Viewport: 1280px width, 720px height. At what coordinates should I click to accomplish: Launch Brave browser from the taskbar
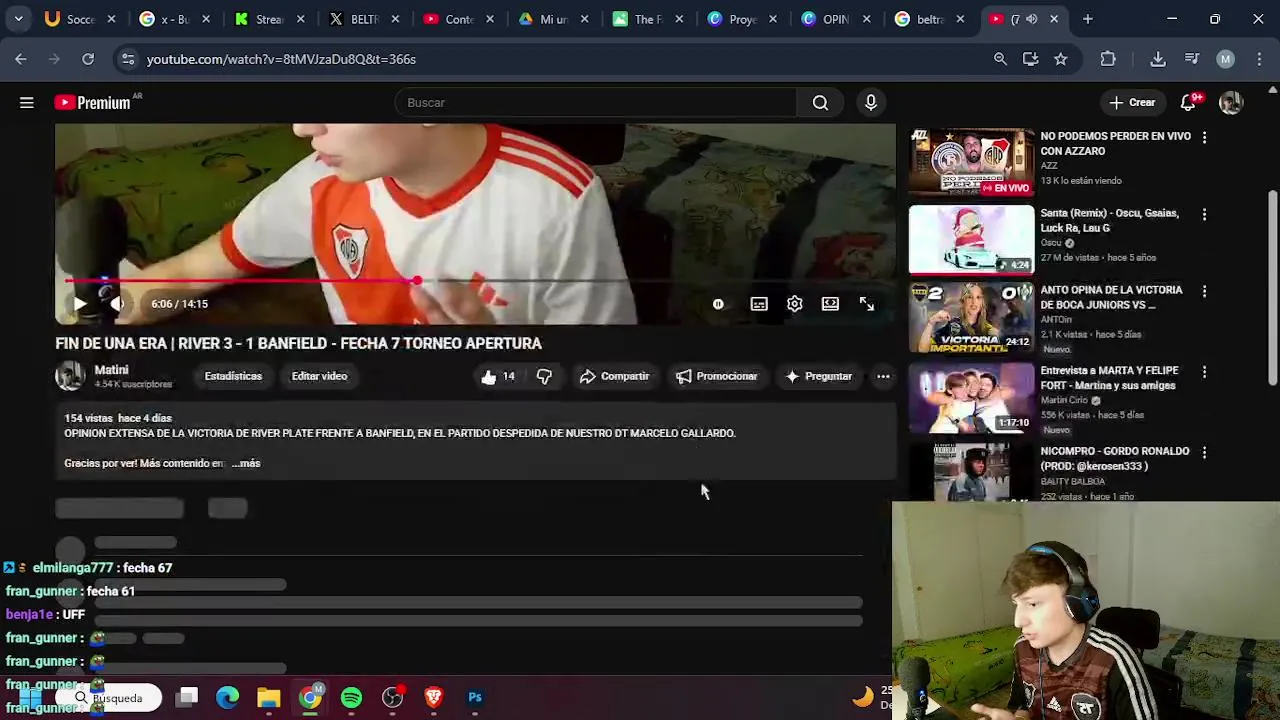(433, 697)
